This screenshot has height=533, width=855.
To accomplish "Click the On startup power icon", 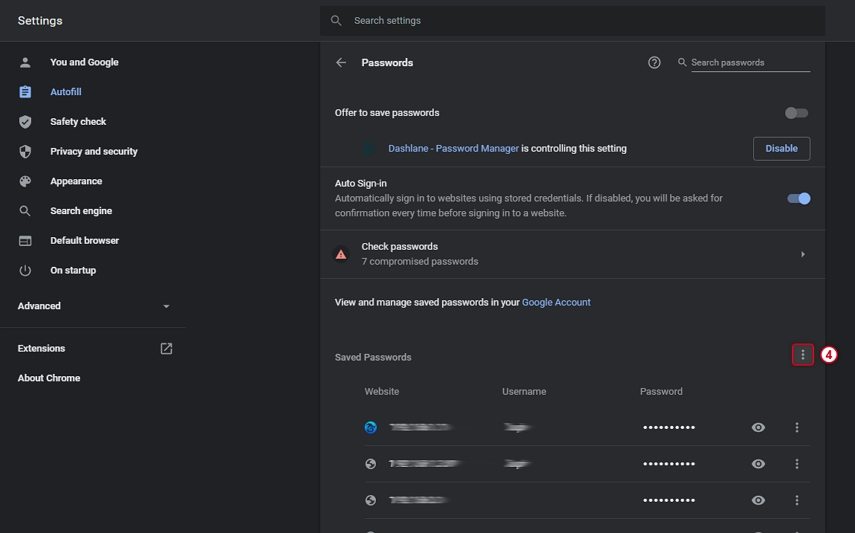I will pos(25,270).
